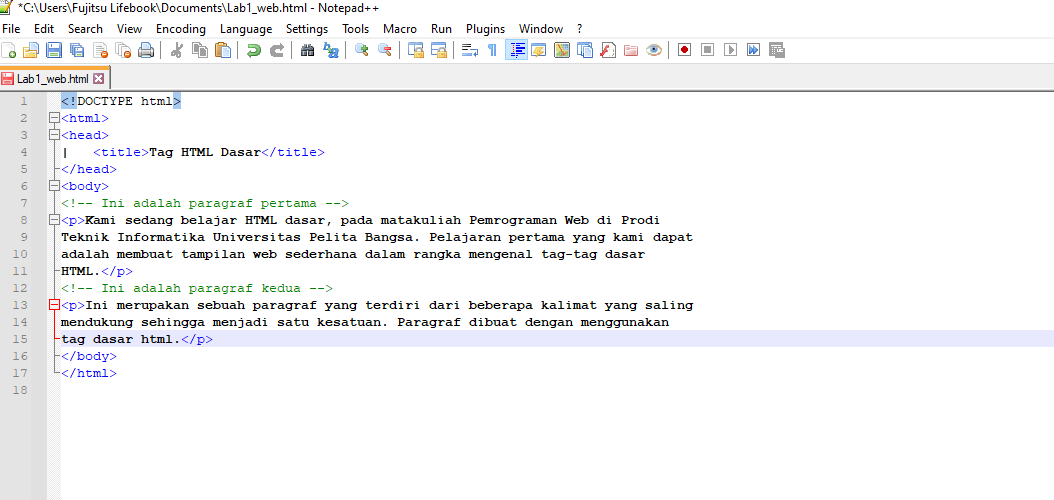Open the Settings menu

click(x=307, y=29)
